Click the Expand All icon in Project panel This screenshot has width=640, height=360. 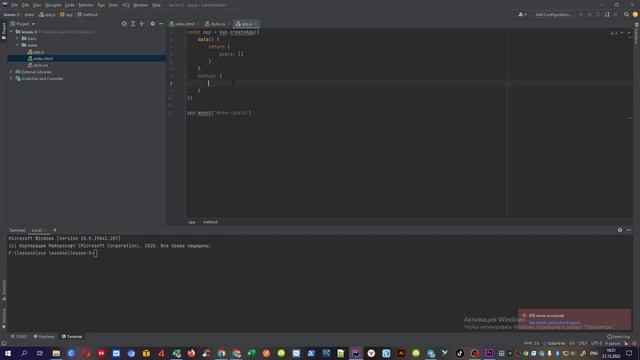pos(133,24)
